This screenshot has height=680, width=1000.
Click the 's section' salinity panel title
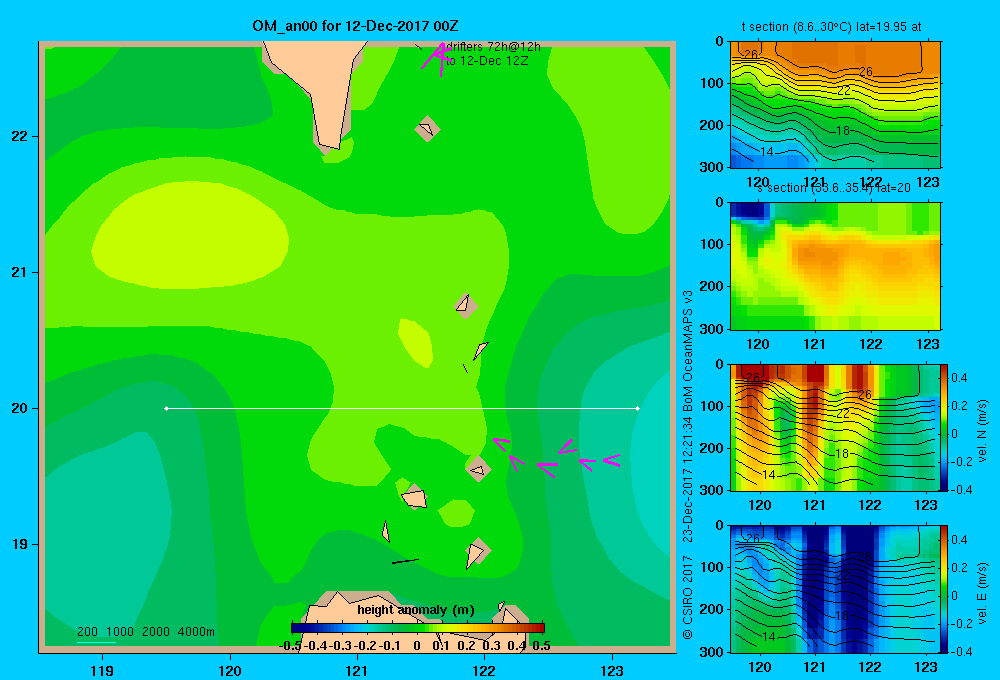[833, 188]
